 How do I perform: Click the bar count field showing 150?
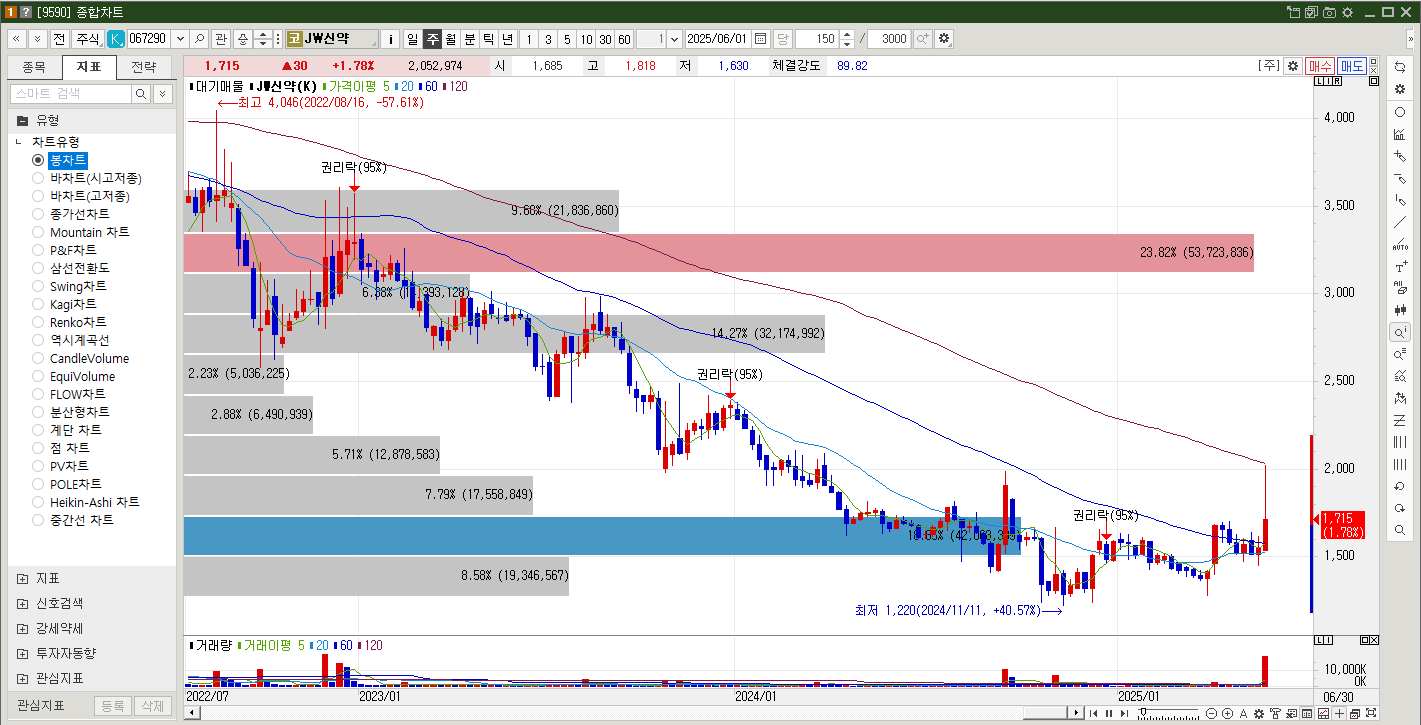tap(817, 38)
